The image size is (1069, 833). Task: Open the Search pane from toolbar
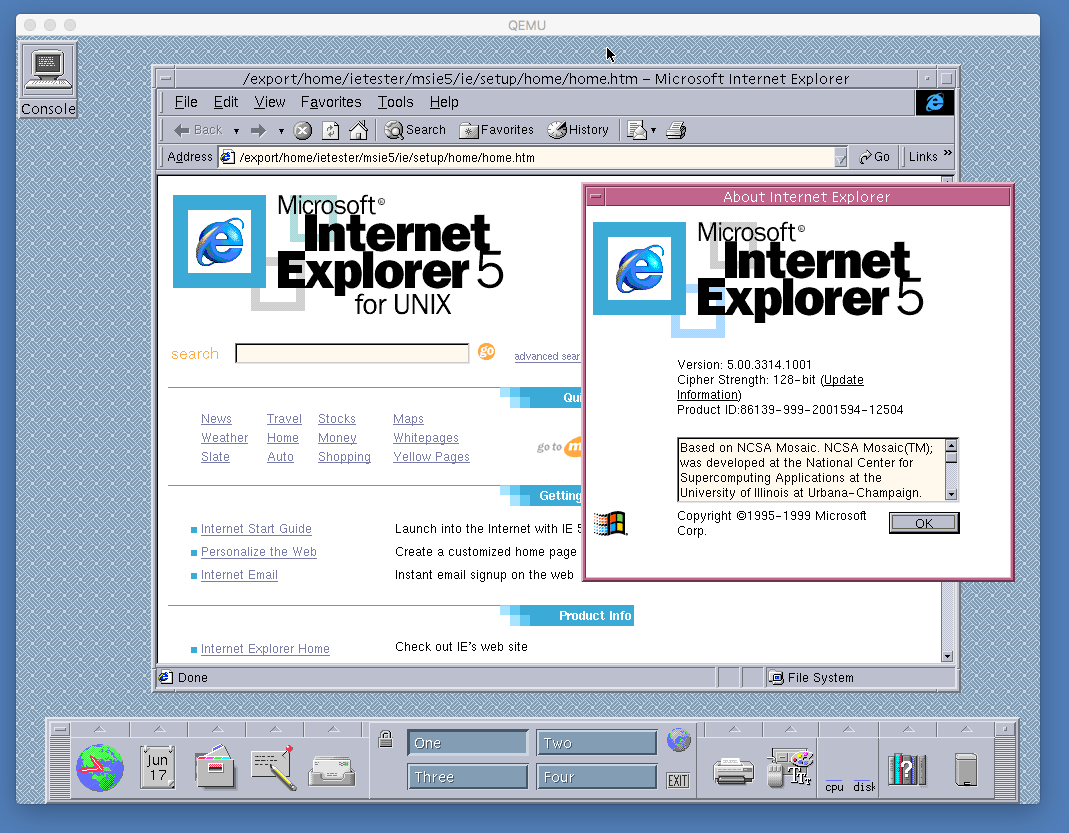[415, 130]
